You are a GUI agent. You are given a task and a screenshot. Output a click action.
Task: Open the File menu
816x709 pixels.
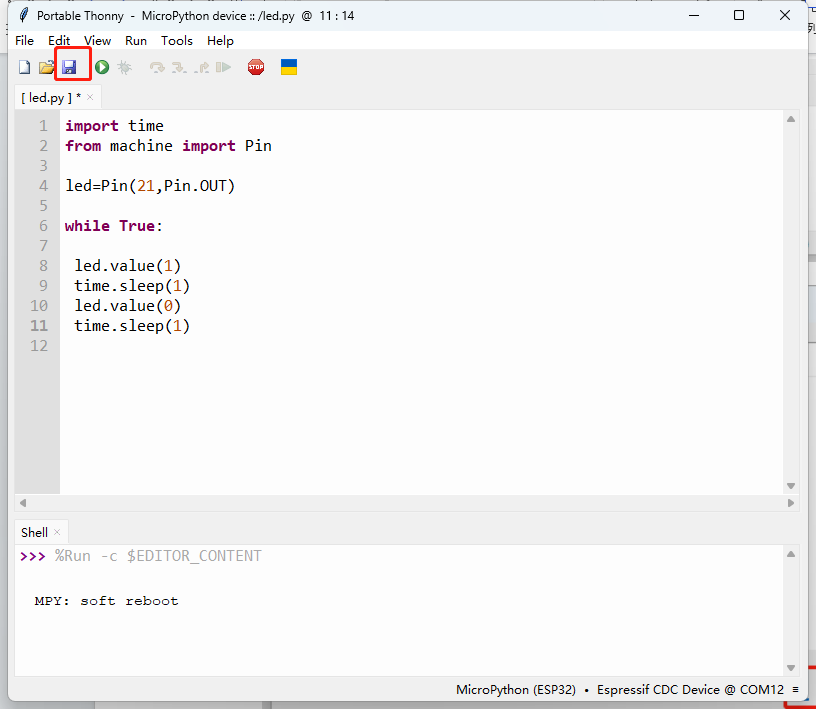tap(24, 41)
